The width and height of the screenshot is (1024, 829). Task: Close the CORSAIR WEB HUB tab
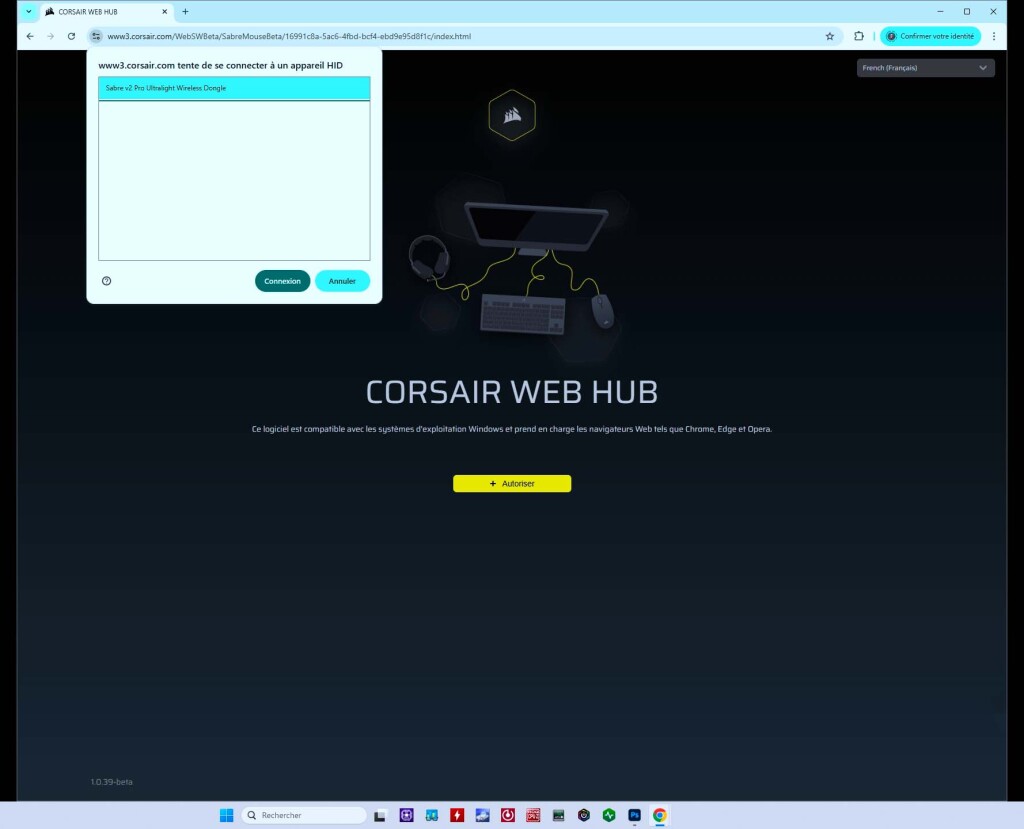[165, 12]
